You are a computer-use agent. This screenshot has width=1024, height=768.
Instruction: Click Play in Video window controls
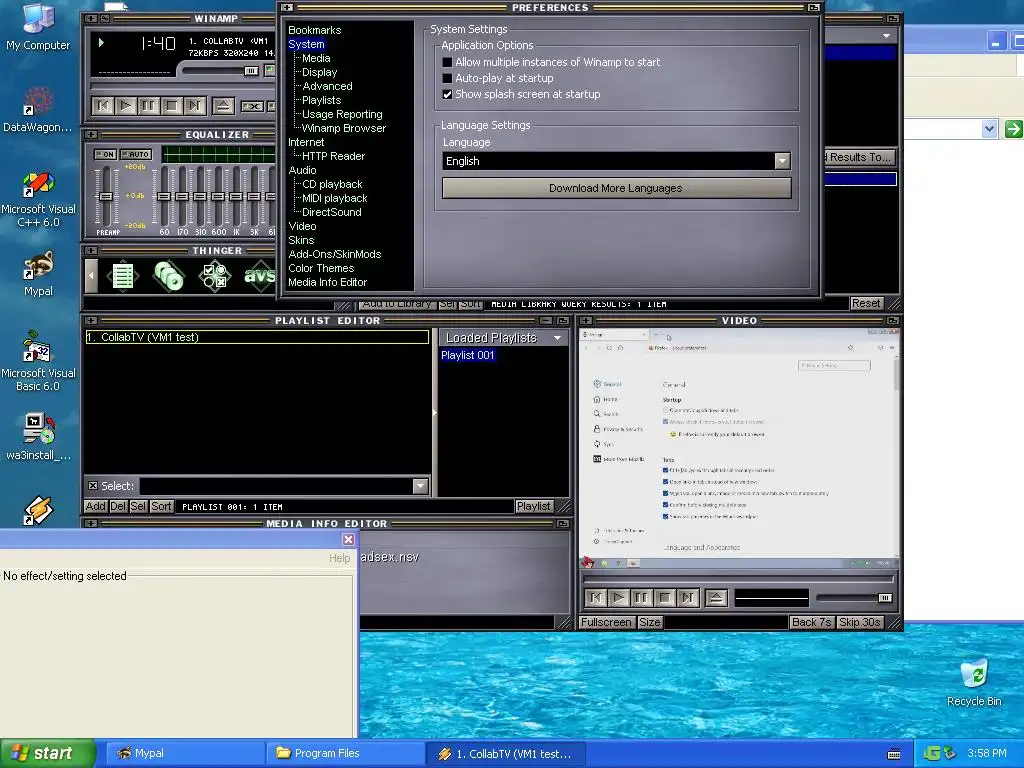point(619,598)
